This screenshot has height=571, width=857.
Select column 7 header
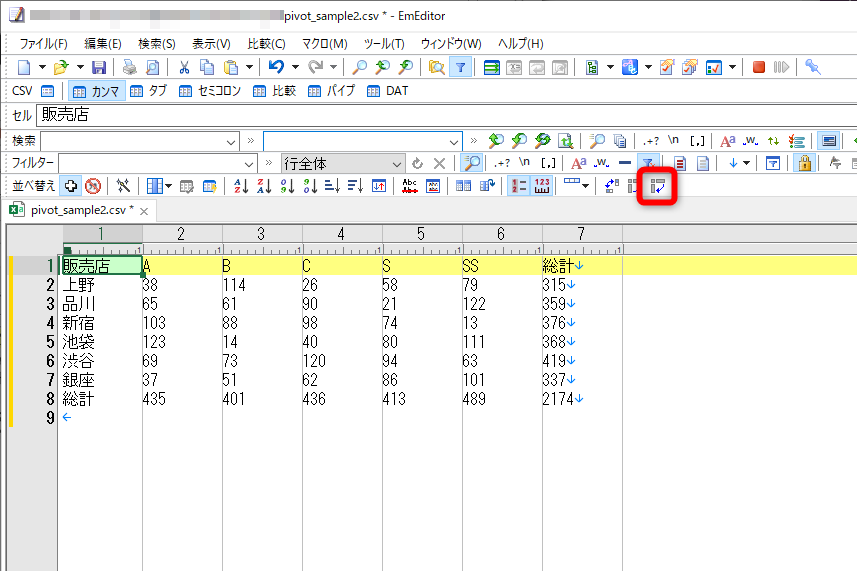click(x=582, y=234)
